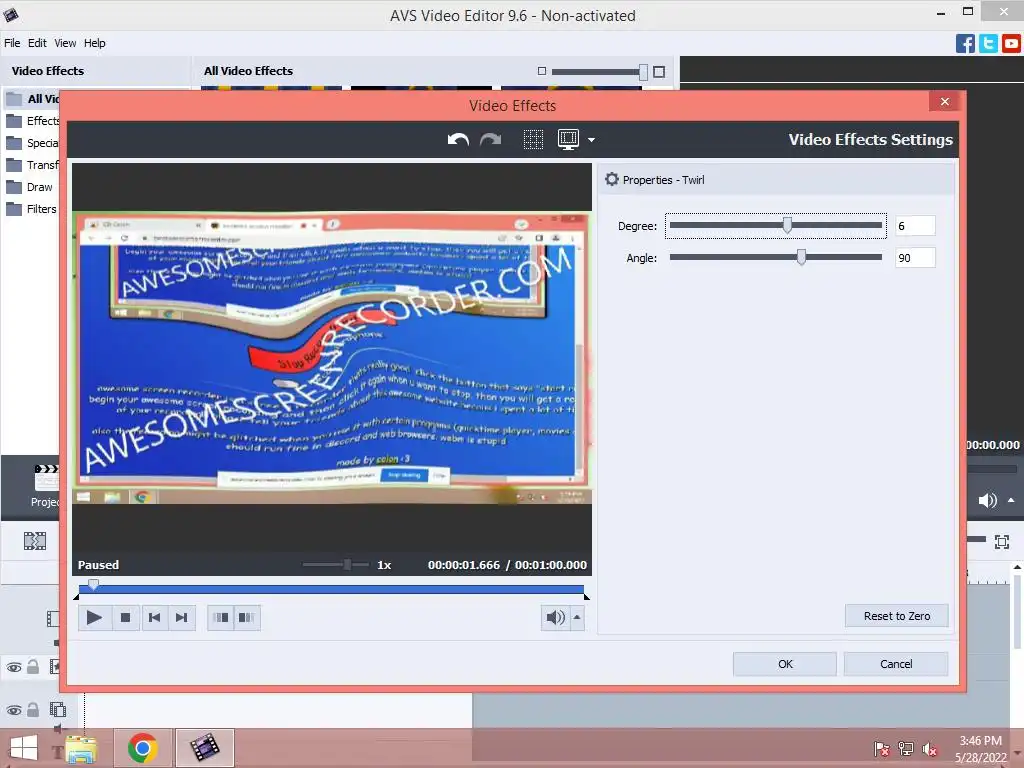Click the timeline scroll up arrow

click(x=1017, y=568)
